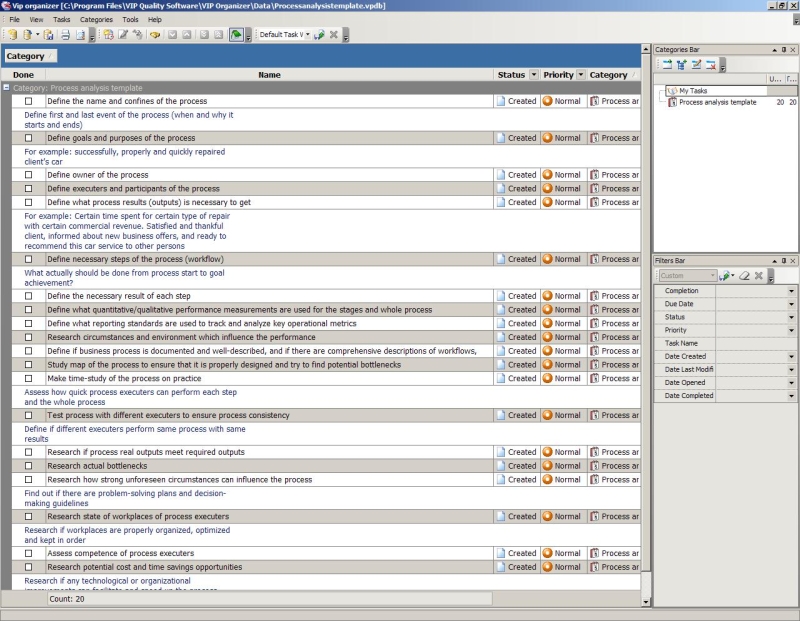Screen dimensions: 800x621
Task: Open Status column filter dropdown arrow
Action: (x=534, y=74)
